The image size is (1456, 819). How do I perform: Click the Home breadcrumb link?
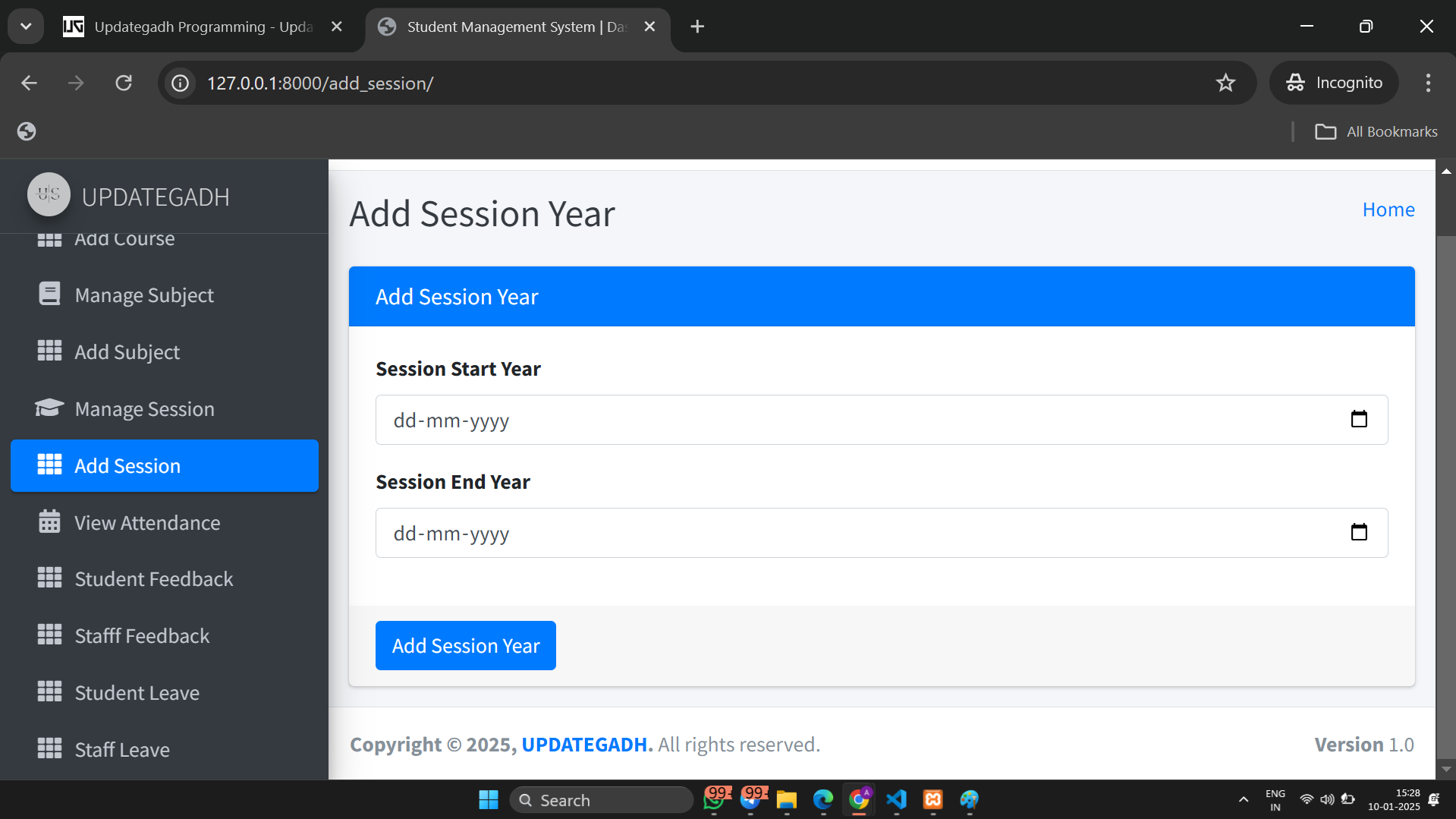point(1388,209)
